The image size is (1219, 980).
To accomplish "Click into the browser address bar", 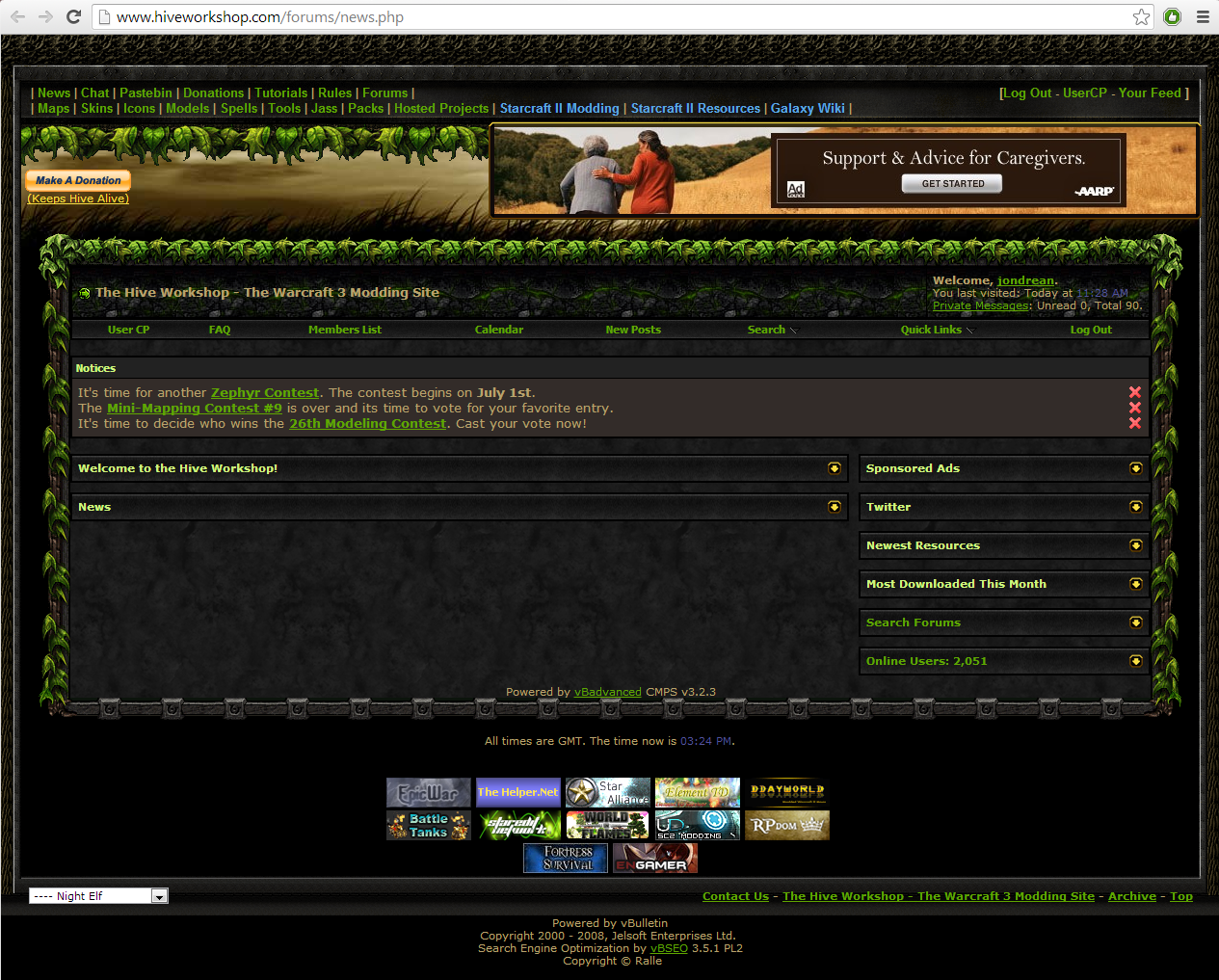I will click(x=617, y=16).
